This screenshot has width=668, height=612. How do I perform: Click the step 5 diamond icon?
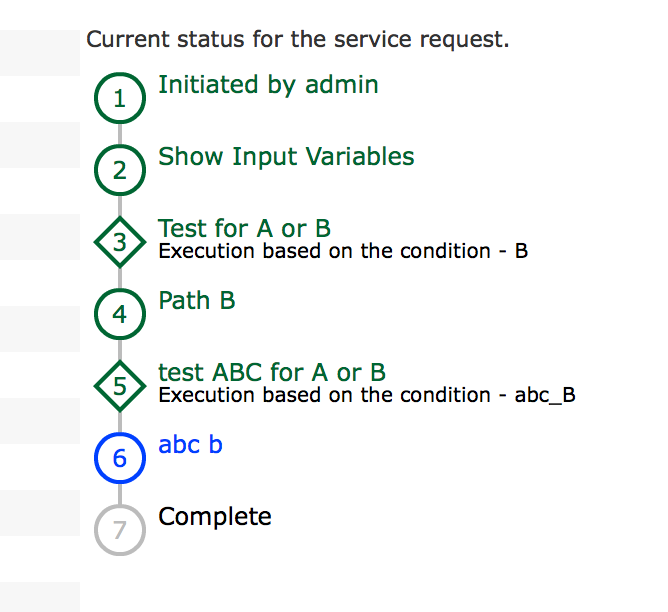(x=120, y=386)
